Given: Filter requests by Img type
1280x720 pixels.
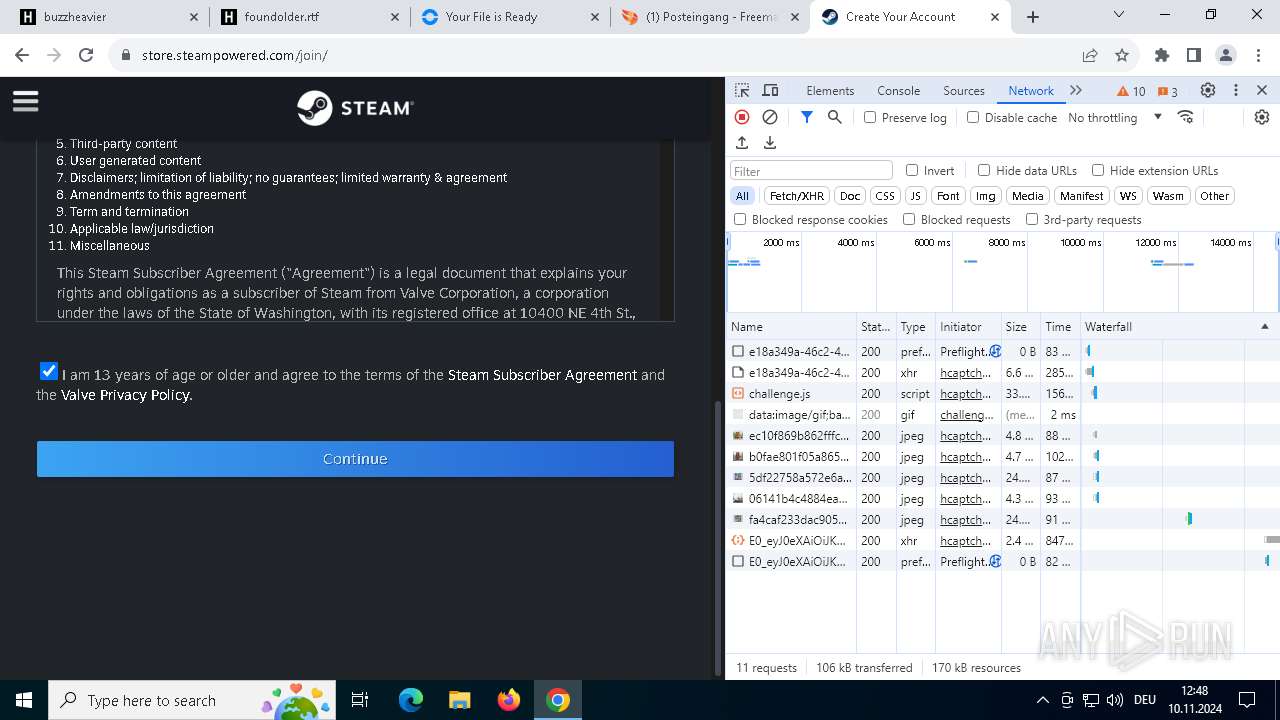Looking at the screenshot, I should coord(985,196).
